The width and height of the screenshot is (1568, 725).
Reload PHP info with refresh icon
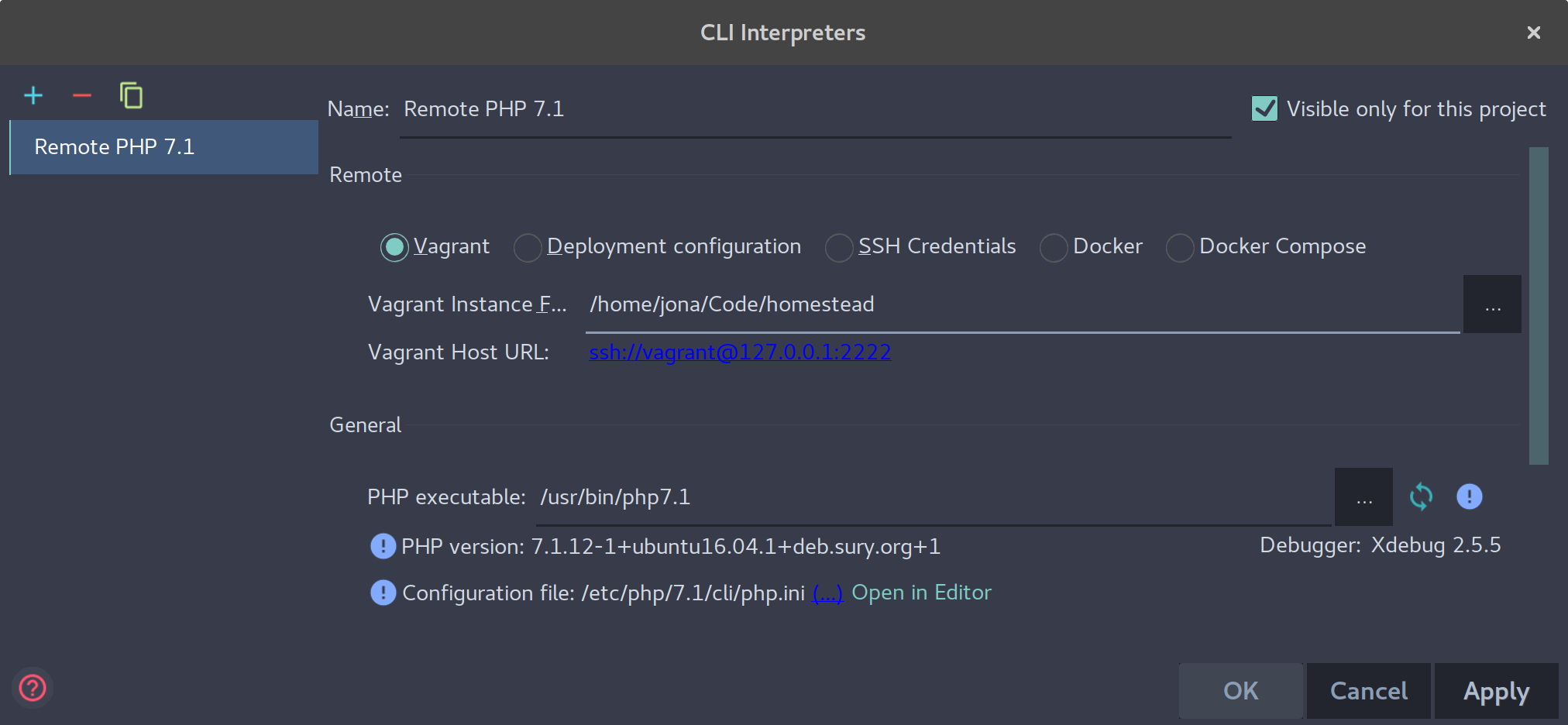click(x=1421, y=497)
